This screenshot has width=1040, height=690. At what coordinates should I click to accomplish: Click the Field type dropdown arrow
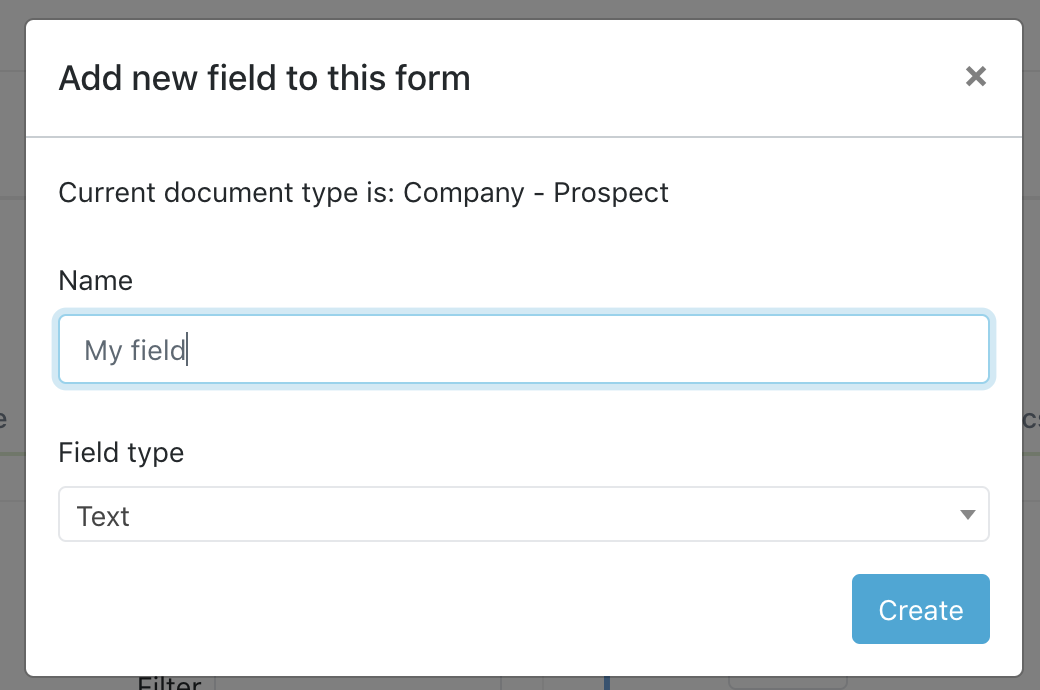[x=967, y=515]
